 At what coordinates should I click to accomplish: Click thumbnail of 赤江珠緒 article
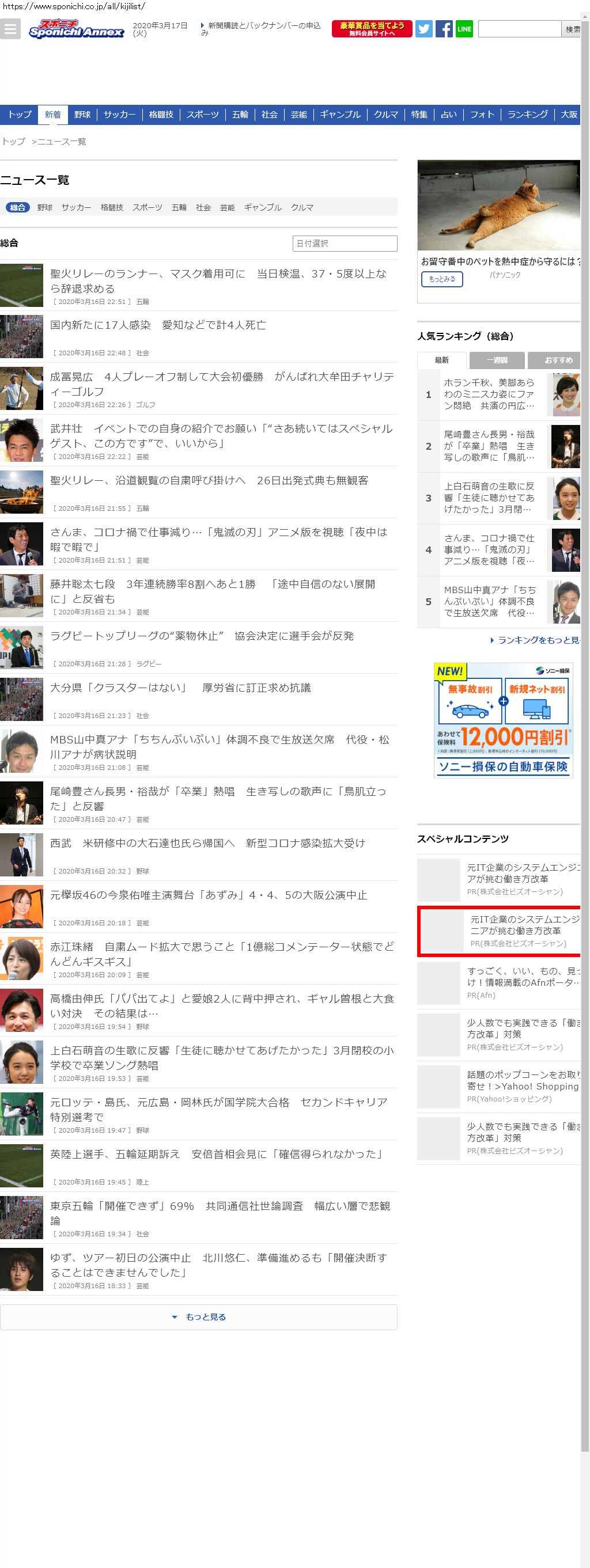21,958
